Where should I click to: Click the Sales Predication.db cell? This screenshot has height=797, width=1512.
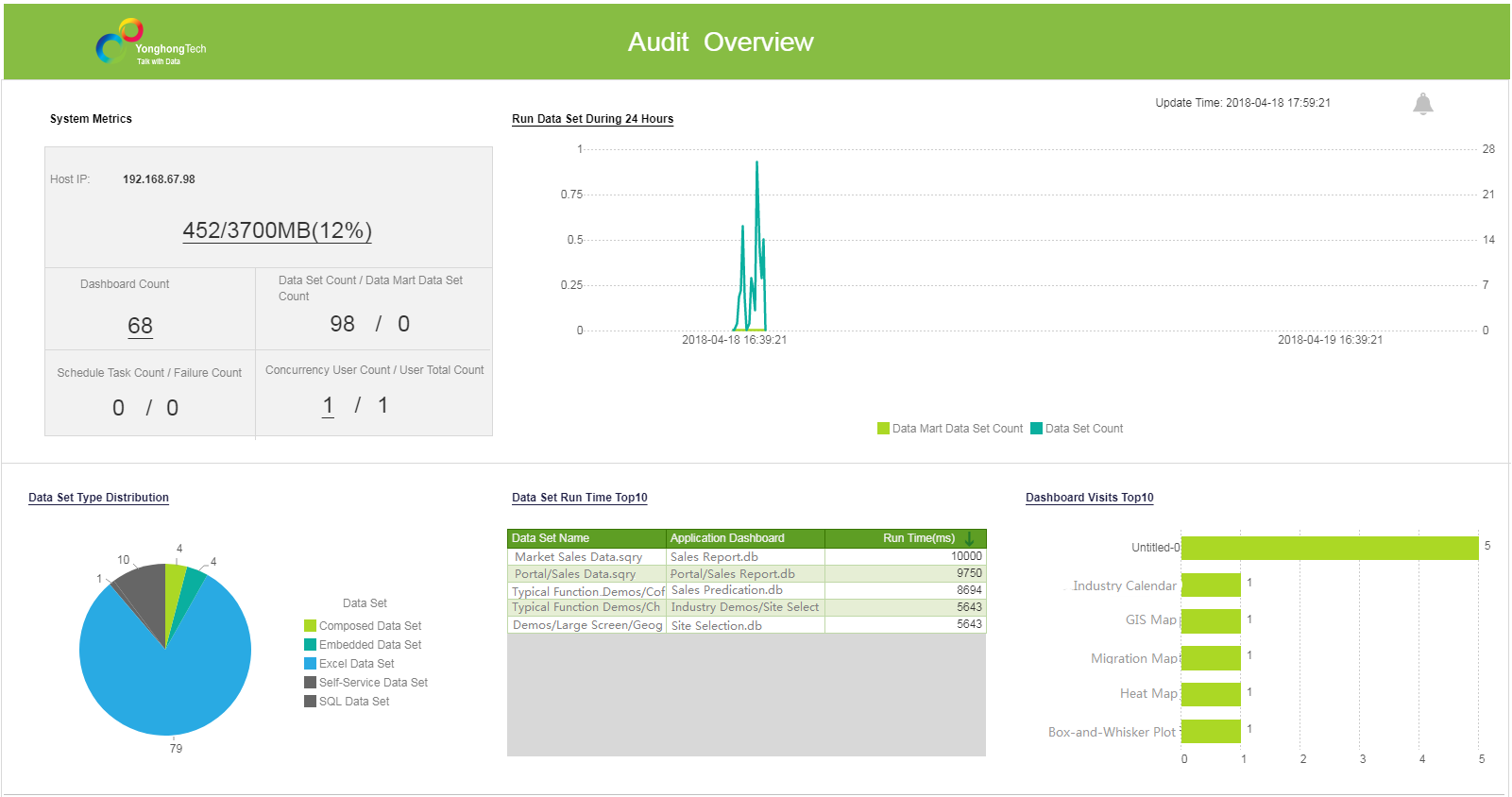(x=745, y=591)
